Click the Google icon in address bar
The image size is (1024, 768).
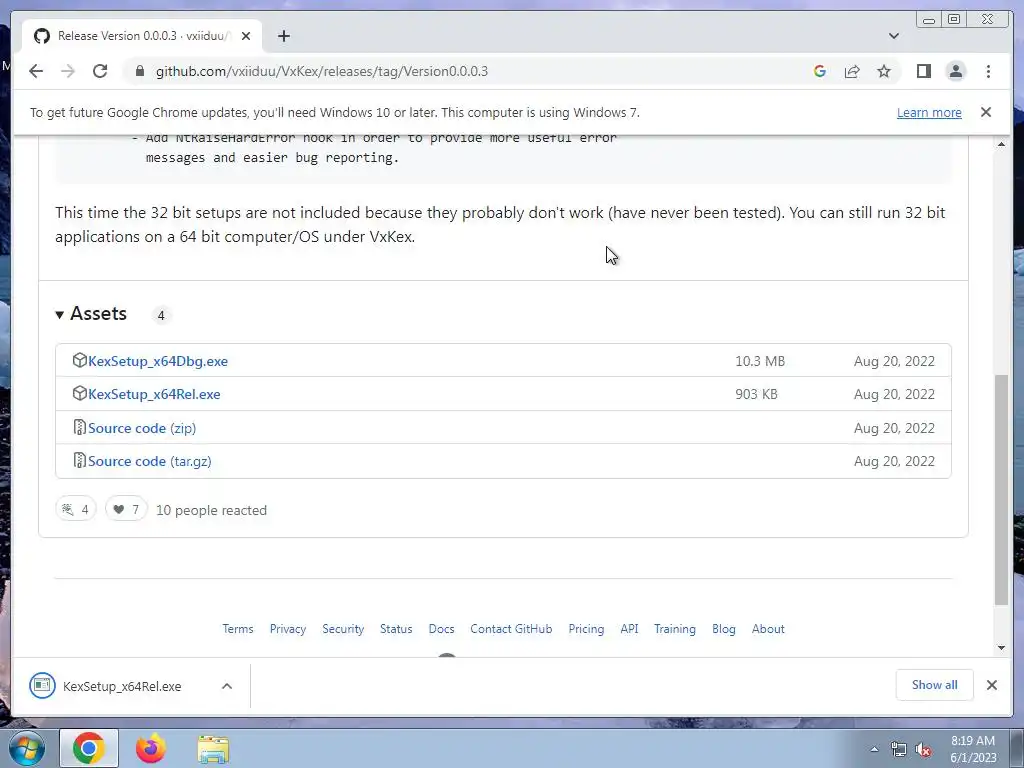[x=820, y=71]
